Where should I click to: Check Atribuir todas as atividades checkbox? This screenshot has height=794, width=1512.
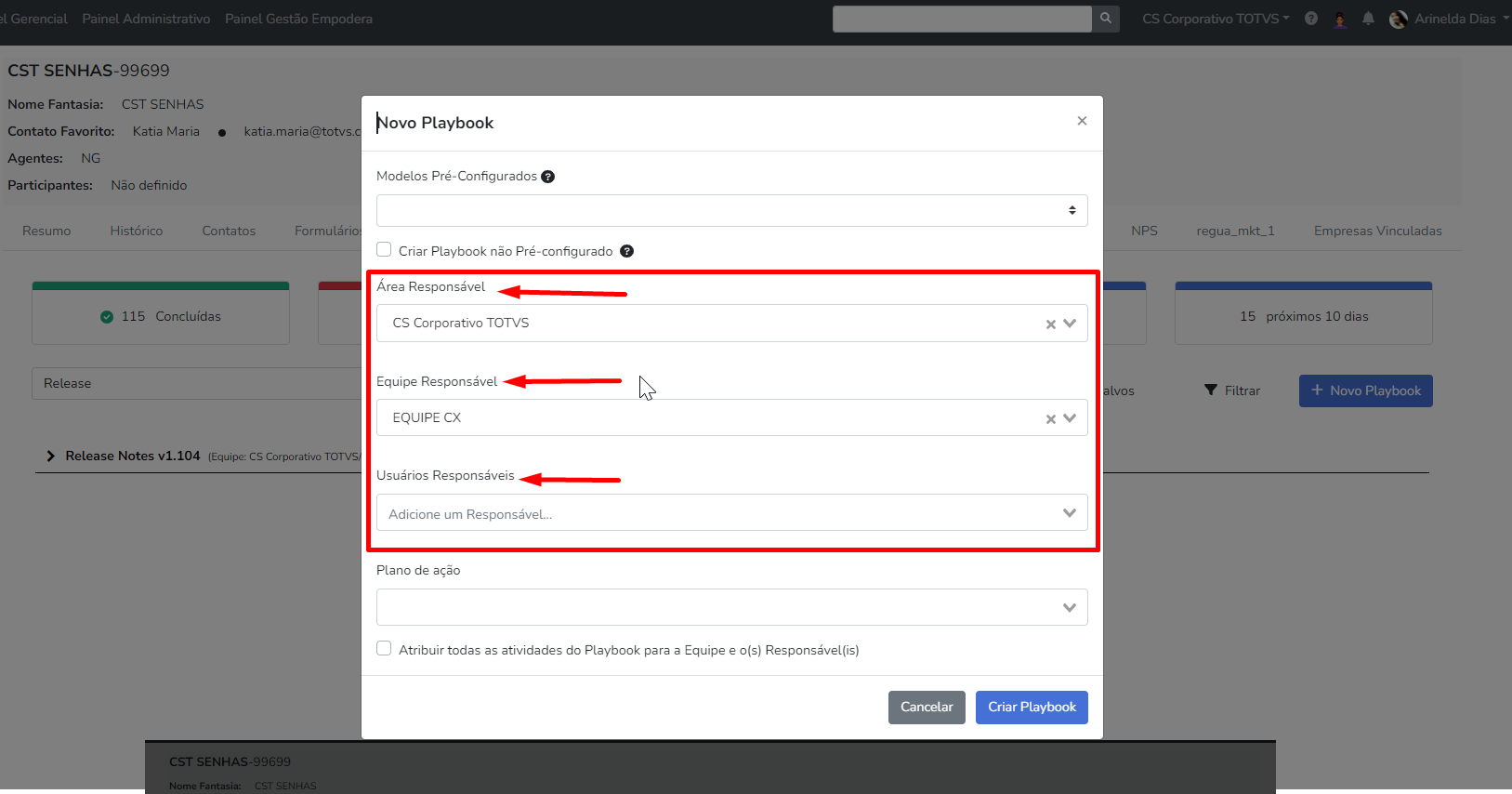pos(384,649)
